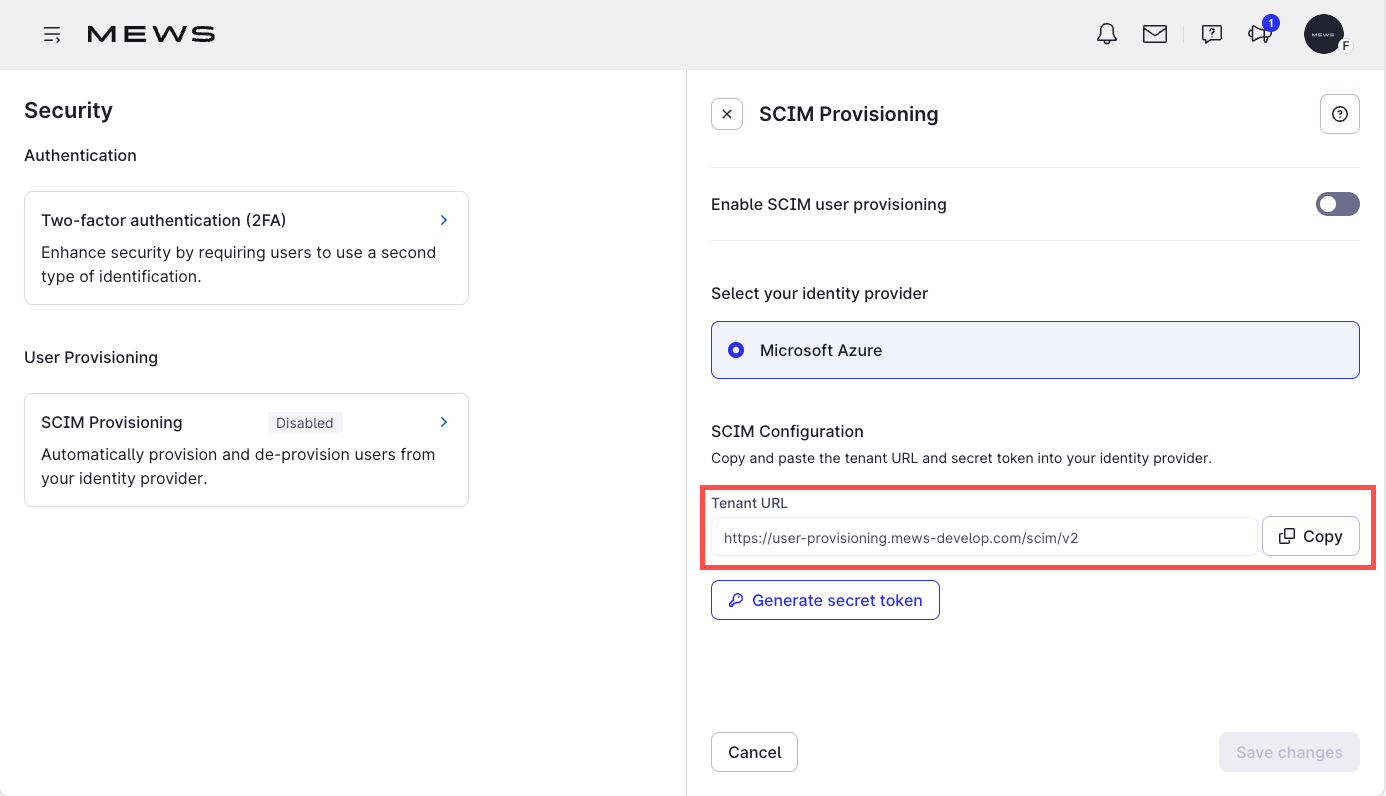
Task: Open the mail envelope icon
Action: 1155,34
